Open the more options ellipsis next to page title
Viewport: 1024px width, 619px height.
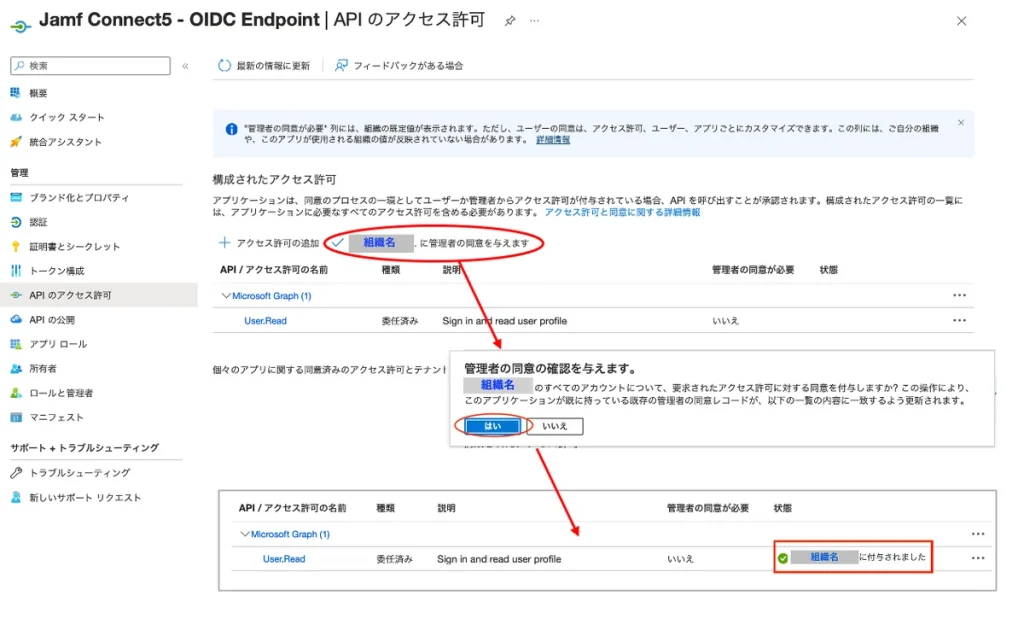pos(535,20)
